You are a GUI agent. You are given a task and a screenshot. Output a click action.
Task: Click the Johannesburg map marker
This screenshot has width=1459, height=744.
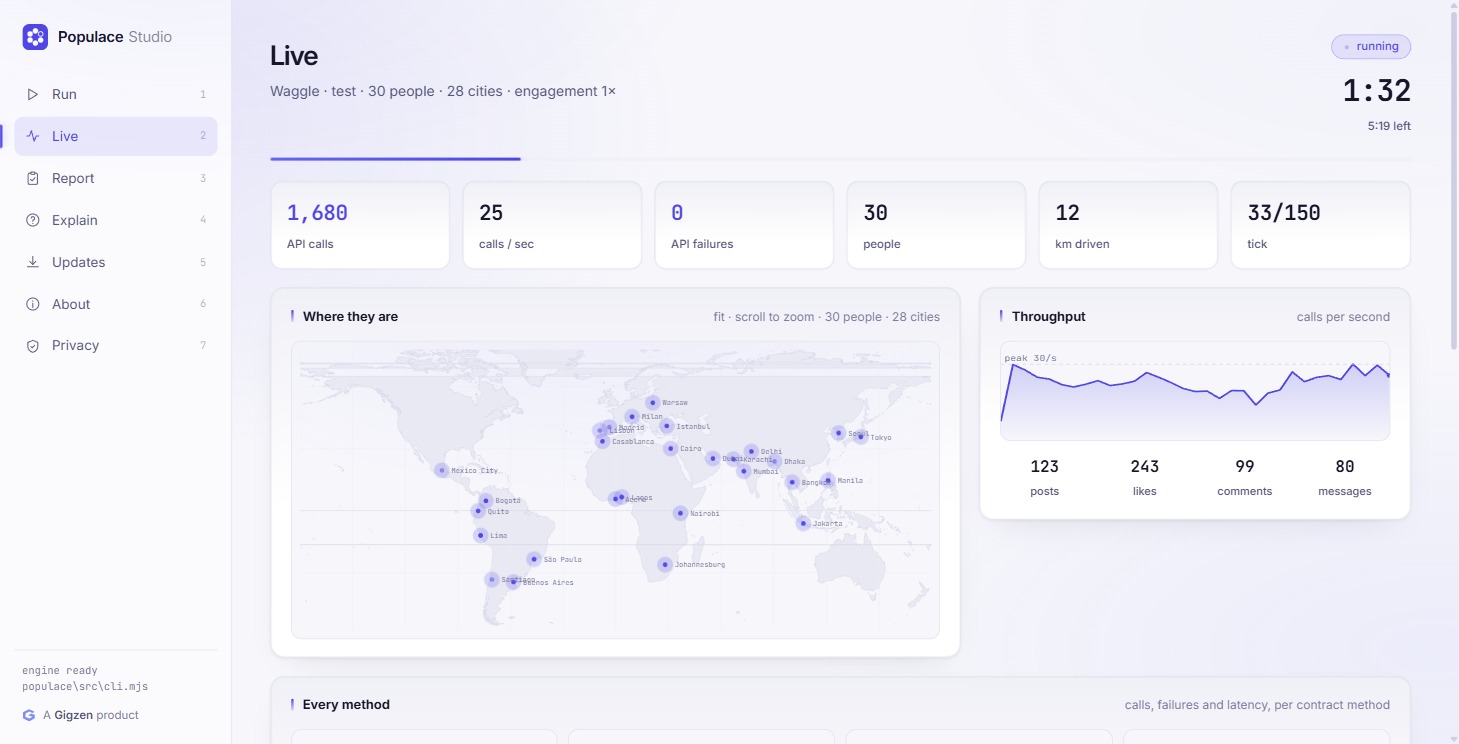[x=664, y=564]
